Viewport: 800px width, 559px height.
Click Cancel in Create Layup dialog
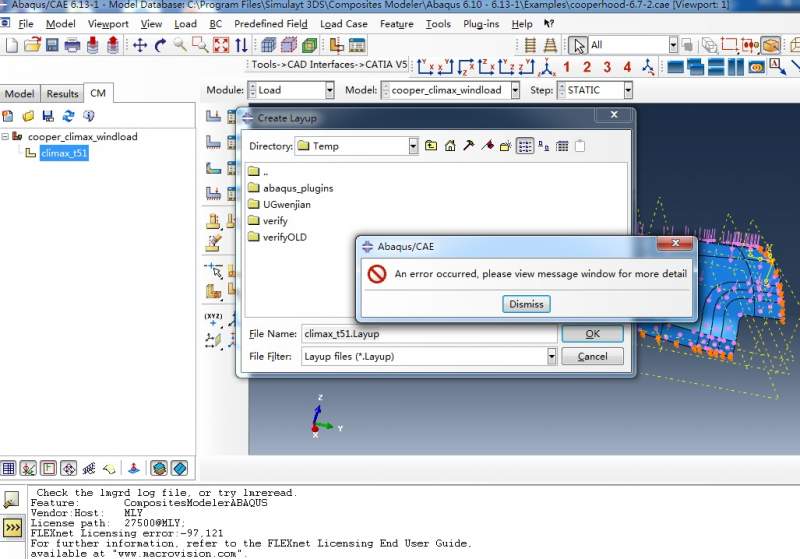click(x=592, y=357)
